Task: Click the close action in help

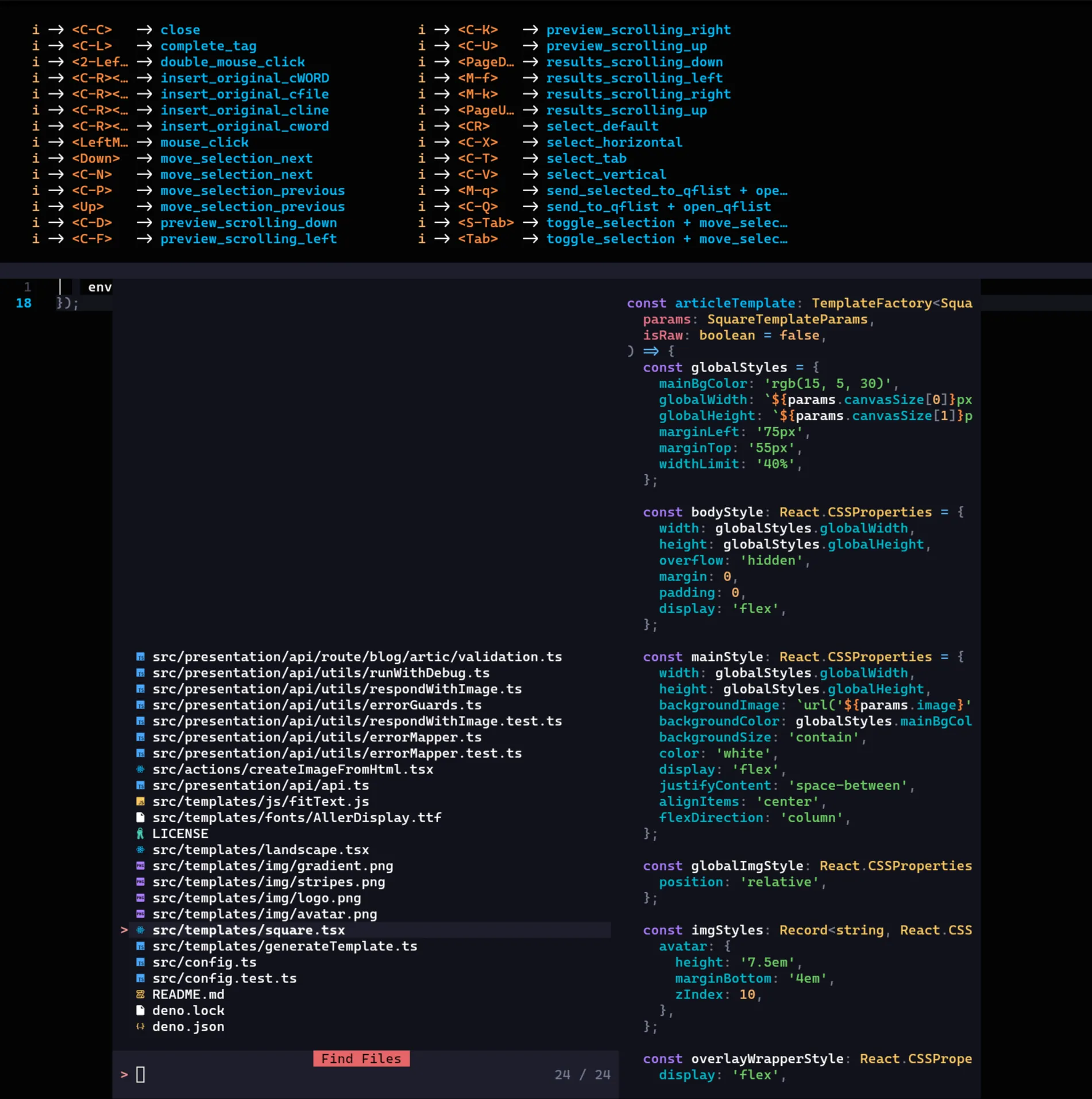Action: pyautogui.click(x=180, y=30)
